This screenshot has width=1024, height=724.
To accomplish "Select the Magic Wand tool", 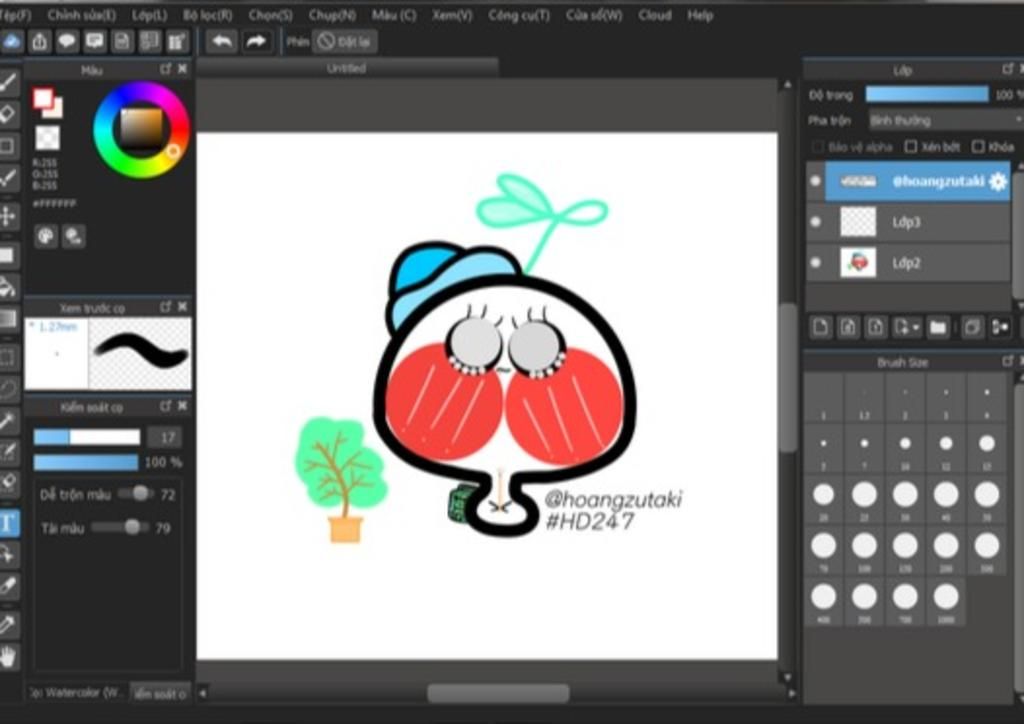I will point(8,421).
